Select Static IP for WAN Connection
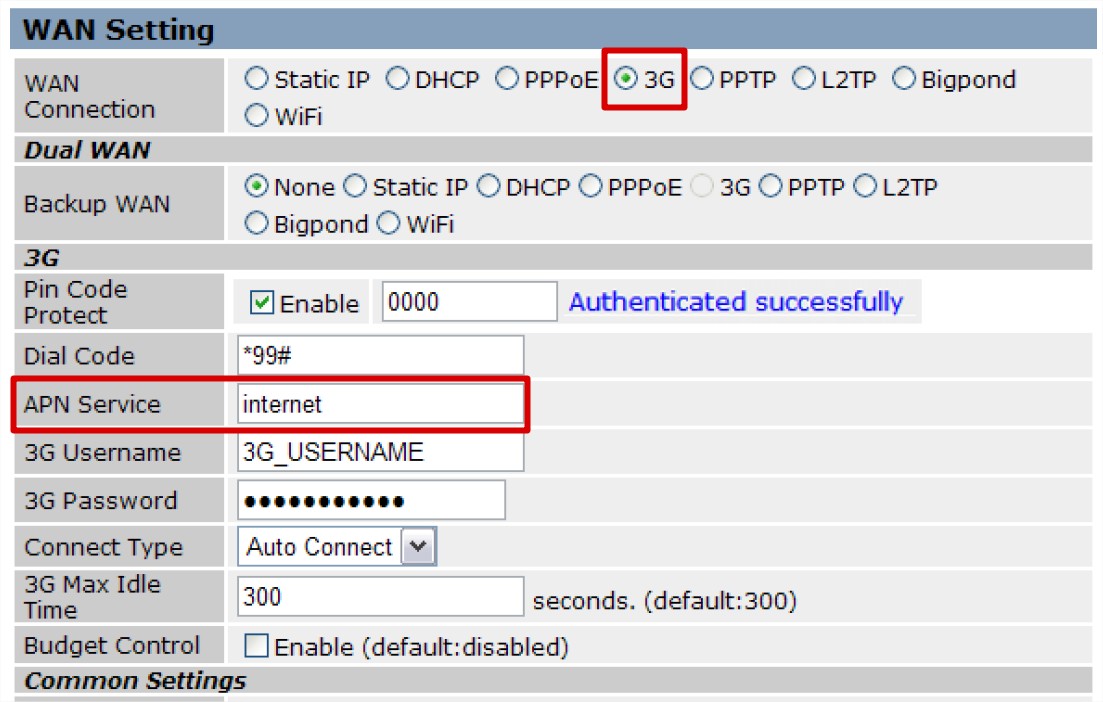Screen dimensions: 1103x702 pos(257,80)
